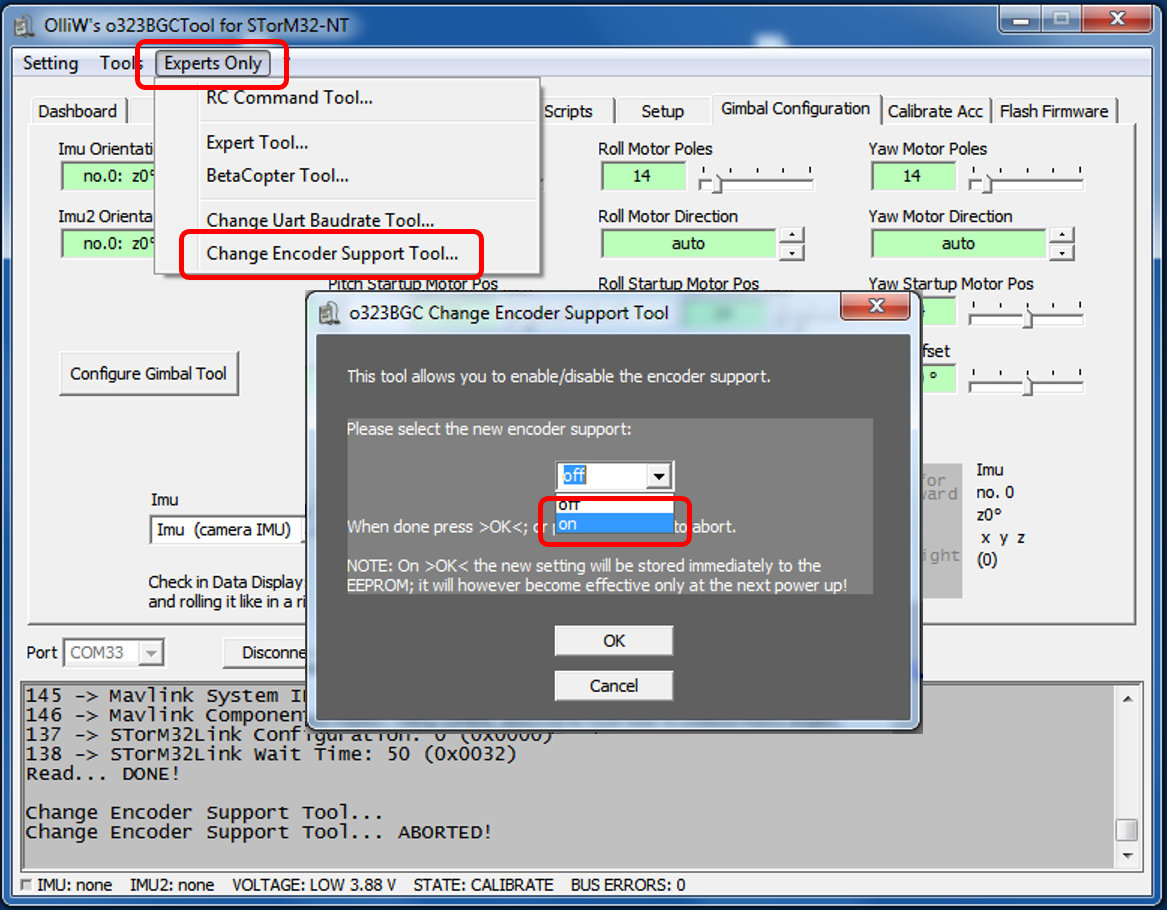Open the Imu (camera IMU) dropdown

click(228, 530)
